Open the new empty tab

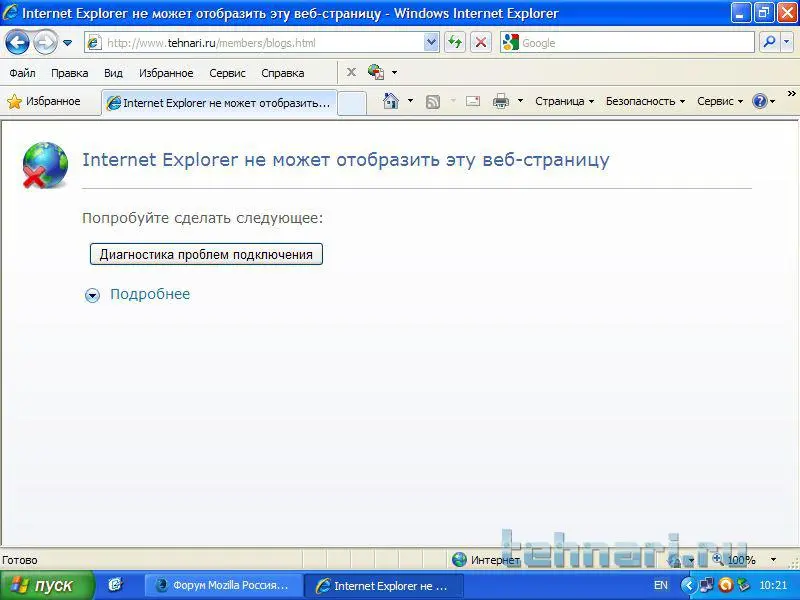pyautogui.click(x=352, y=103)
